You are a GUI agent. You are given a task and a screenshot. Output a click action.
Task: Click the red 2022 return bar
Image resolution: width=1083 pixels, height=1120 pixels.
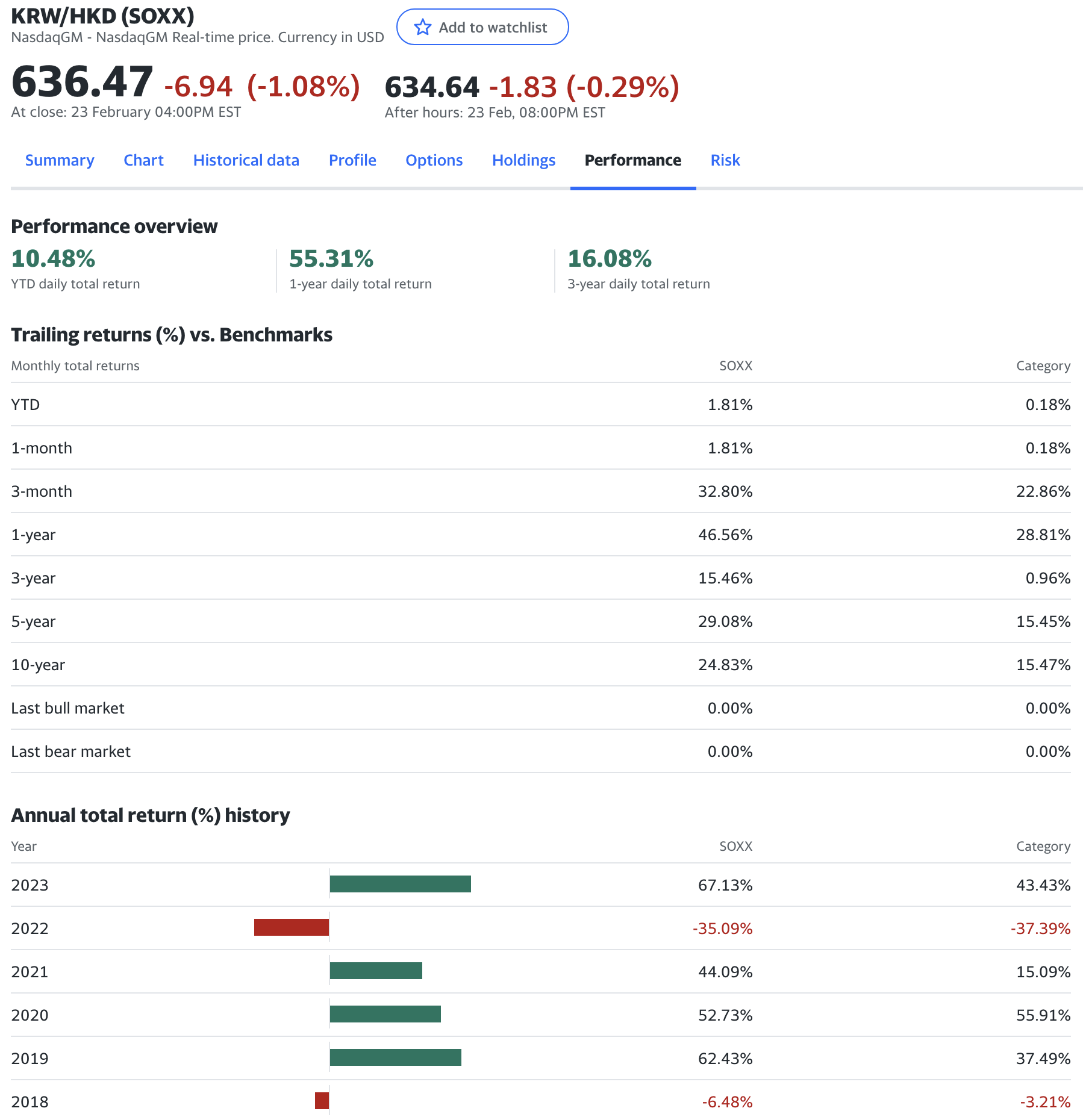pyautogui.click(x=292, y=927)
